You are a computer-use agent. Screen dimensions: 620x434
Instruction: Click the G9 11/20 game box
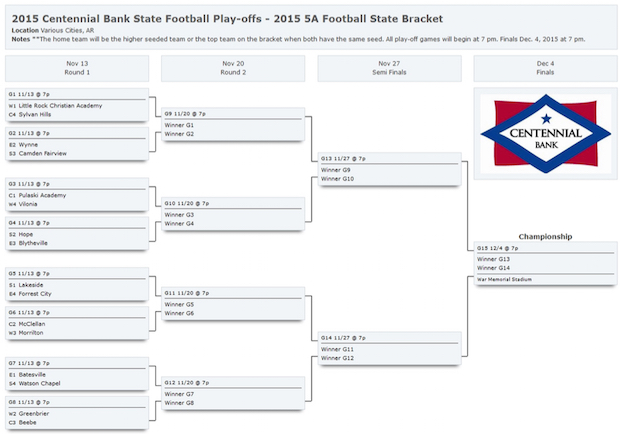(x=233, y=124)
